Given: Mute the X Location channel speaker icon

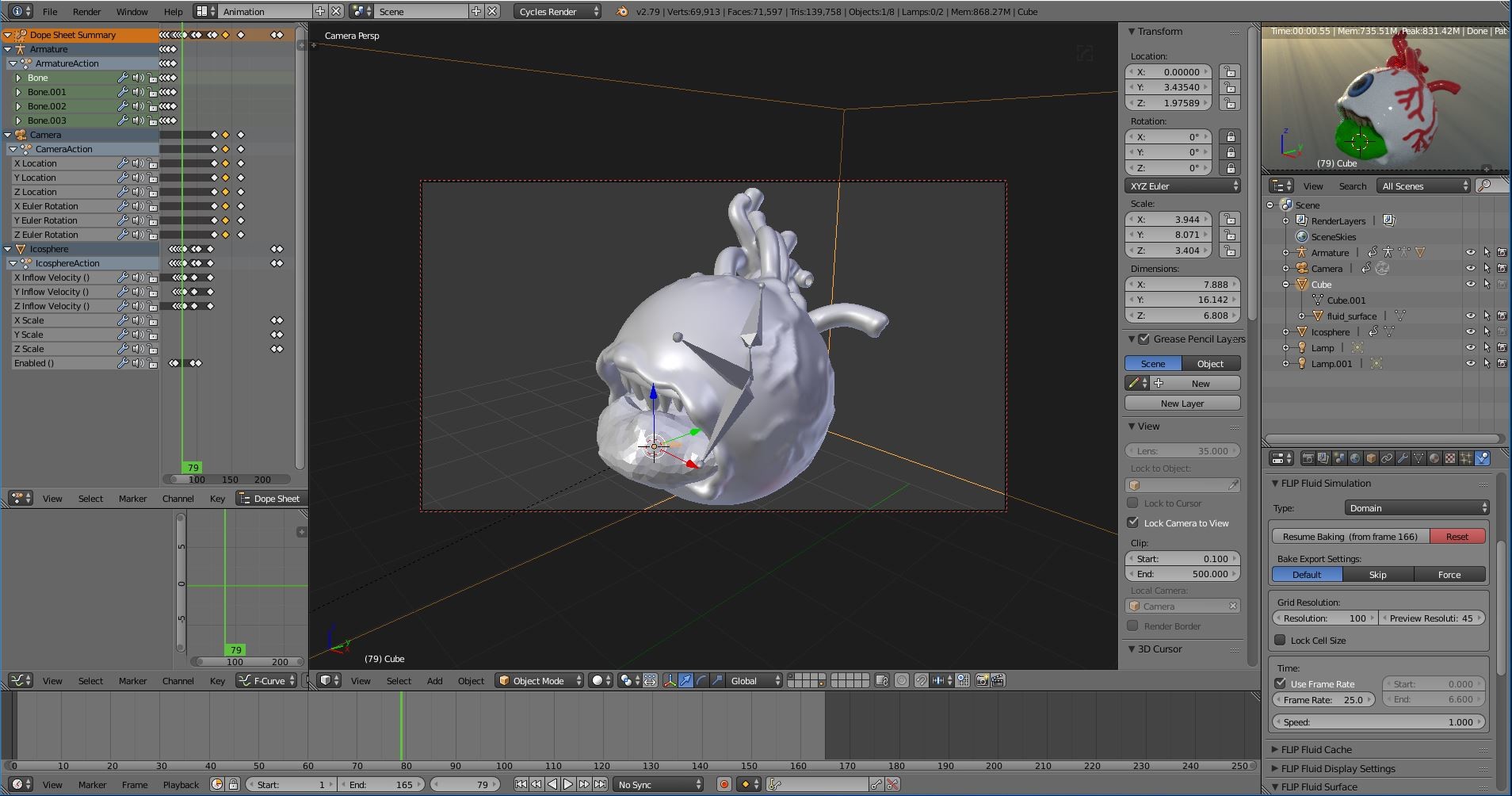Looking at the screenshot, I should click(137, 163).
